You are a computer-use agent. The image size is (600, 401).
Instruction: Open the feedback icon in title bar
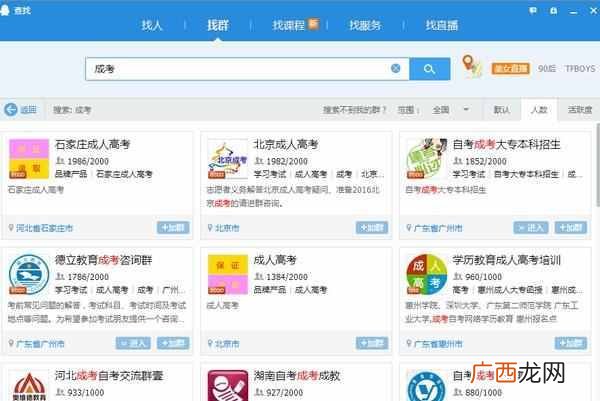(x=533, y=11)
